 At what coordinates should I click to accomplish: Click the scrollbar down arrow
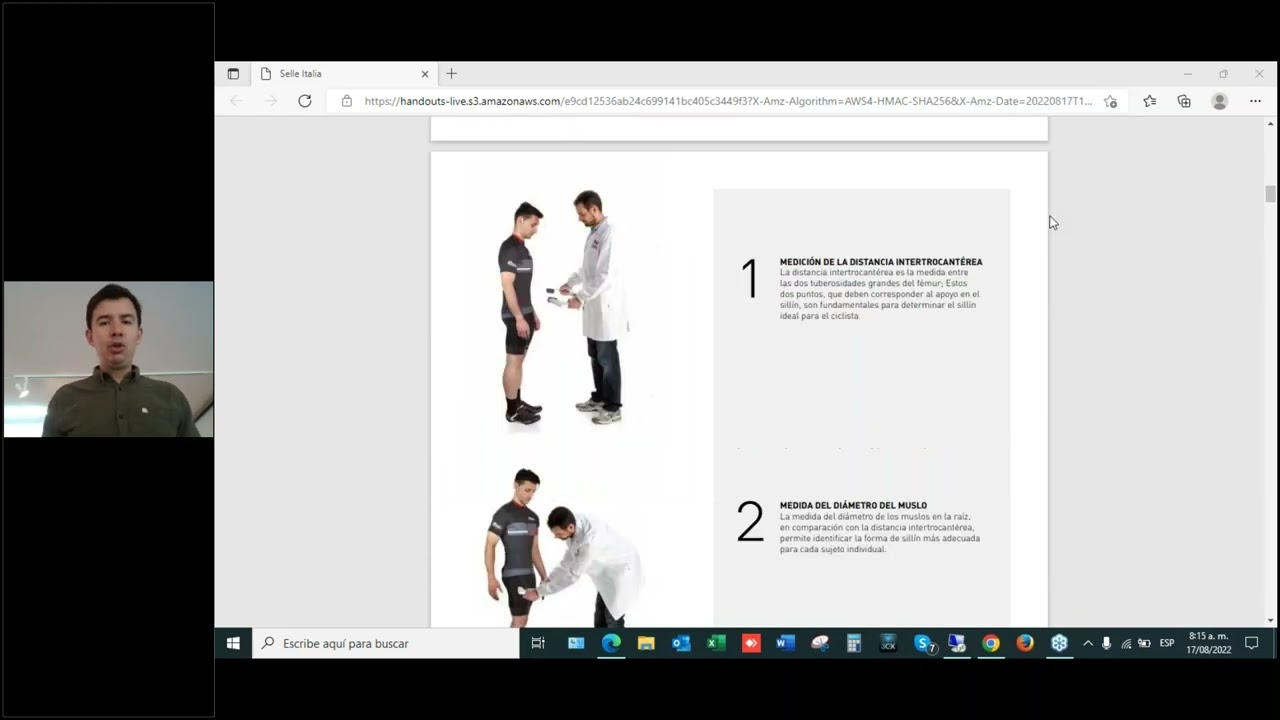[1270, 620]
